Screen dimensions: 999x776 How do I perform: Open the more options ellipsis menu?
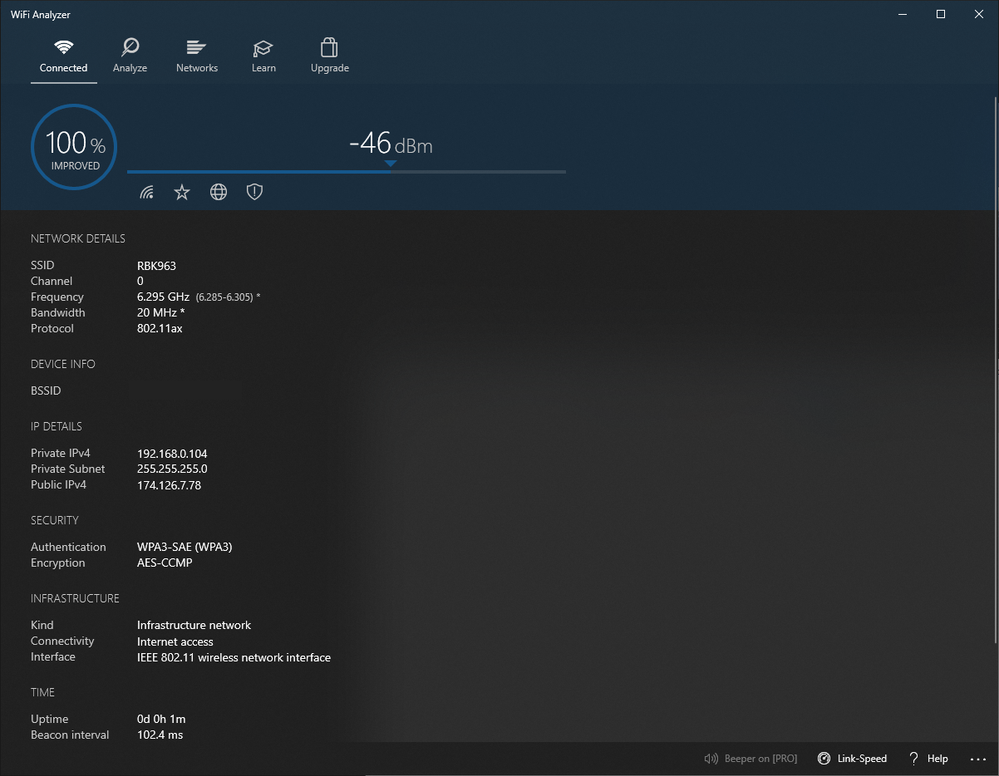click(x=978, y=759)
